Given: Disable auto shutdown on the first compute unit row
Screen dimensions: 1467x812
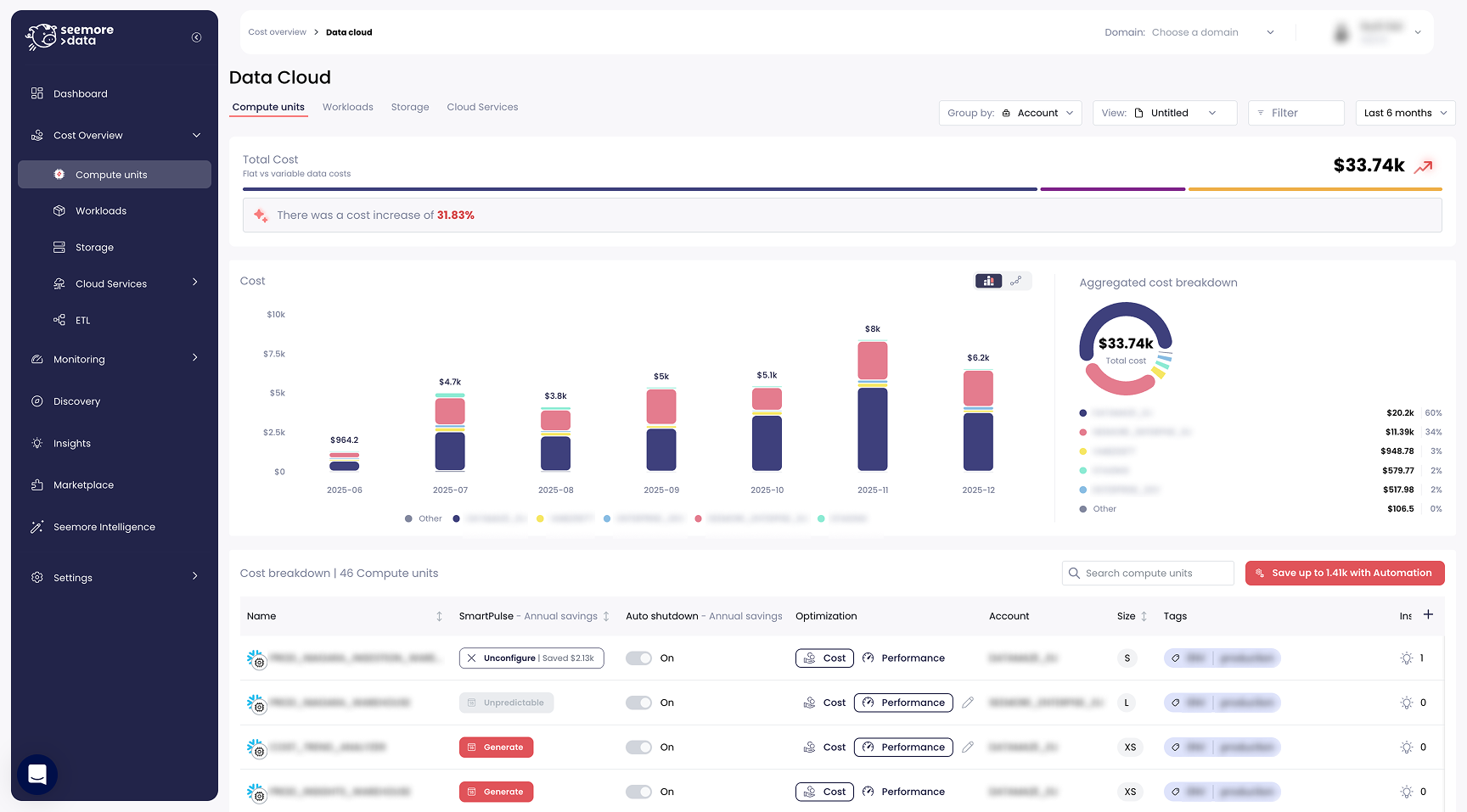Looking at the screenshot, I should pyautogui.click(x=638, y=658).
